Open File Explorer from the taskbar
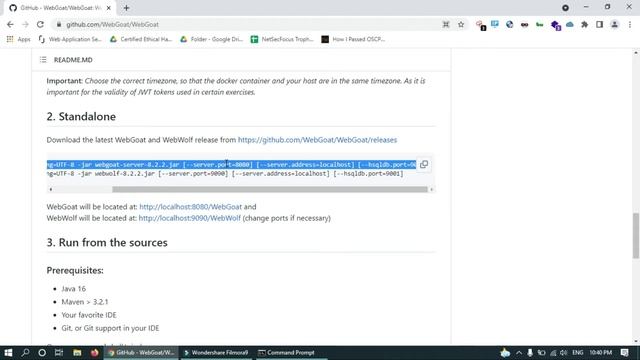Screen dimensions: 640x360 77,353
